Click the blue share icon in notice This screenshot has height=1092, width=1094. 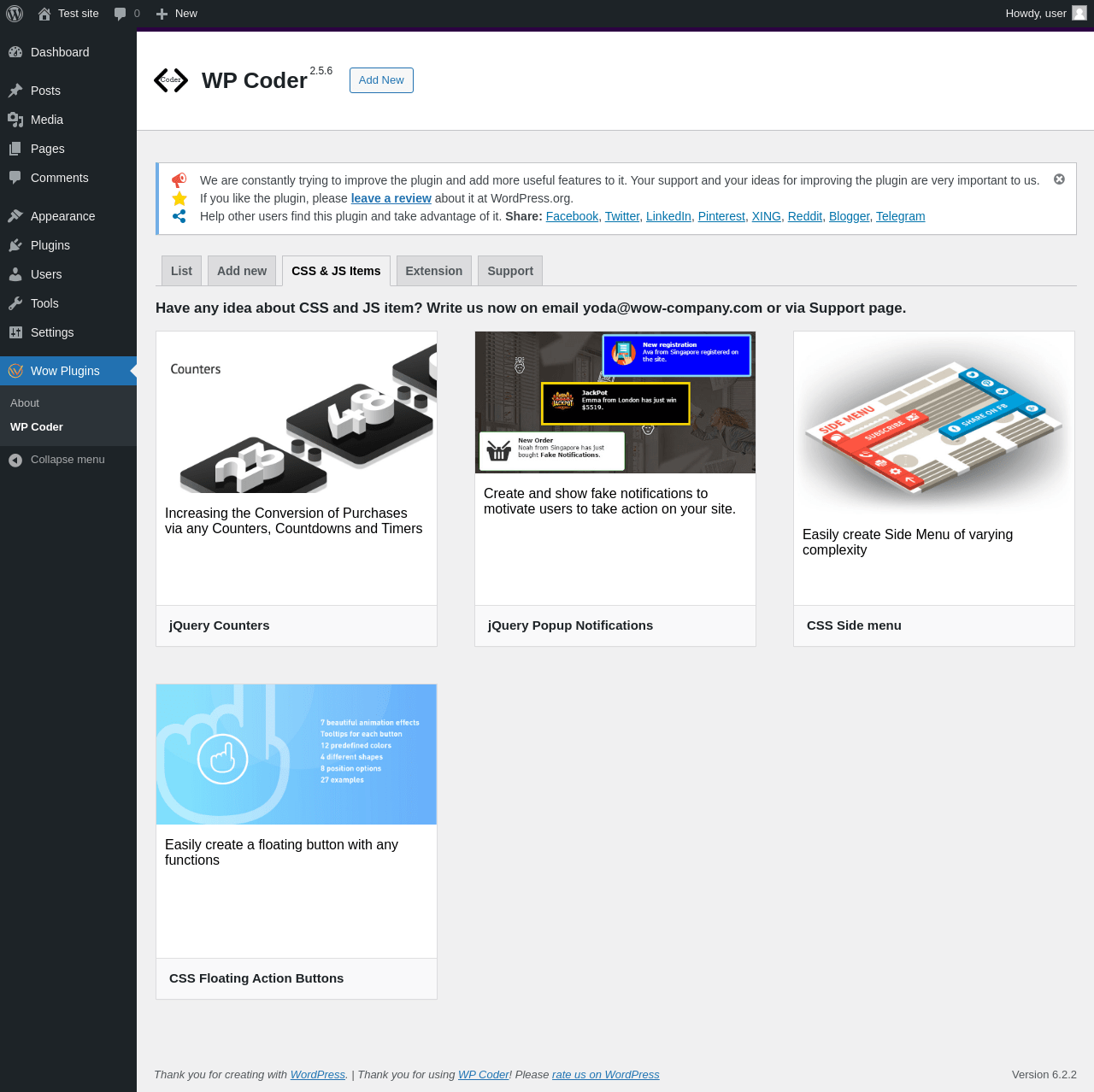point(179,216)
